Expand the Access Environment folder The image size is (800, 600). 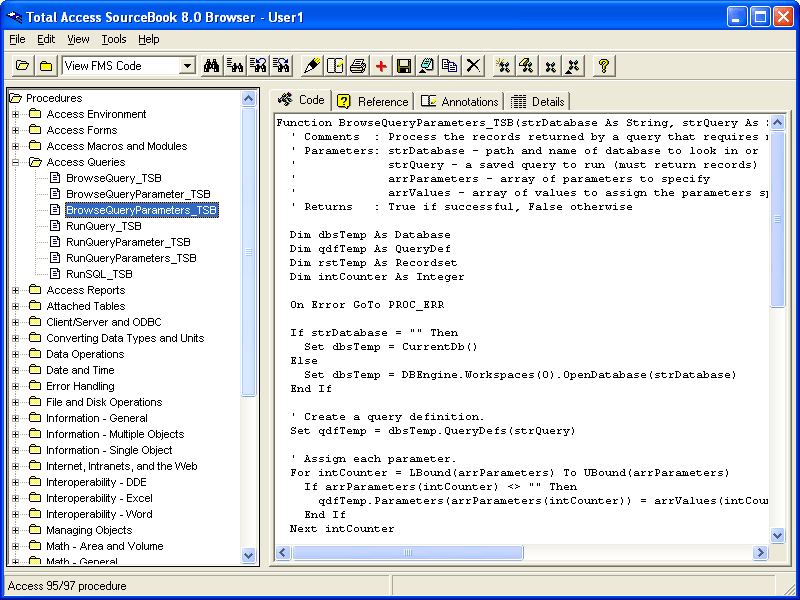[x=15, y=114]
